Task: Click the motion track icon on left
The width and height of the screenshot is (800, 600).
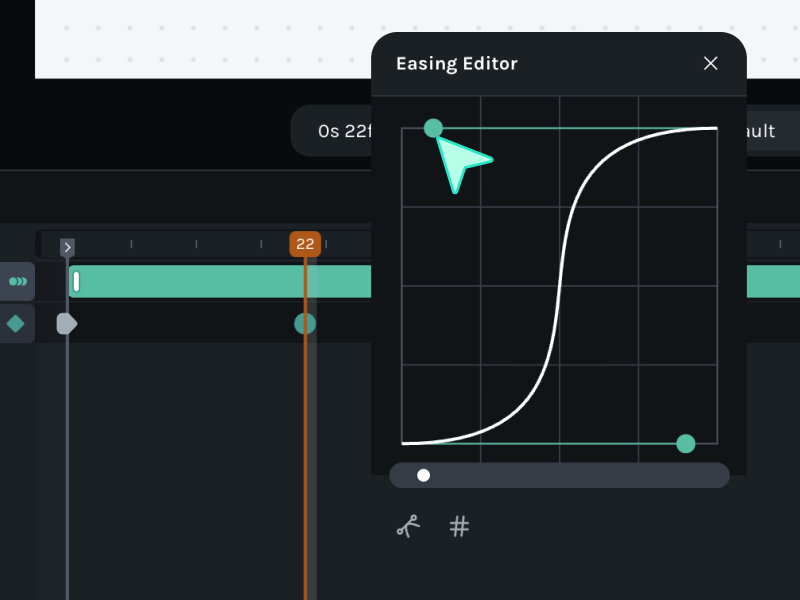Action: 17,282
